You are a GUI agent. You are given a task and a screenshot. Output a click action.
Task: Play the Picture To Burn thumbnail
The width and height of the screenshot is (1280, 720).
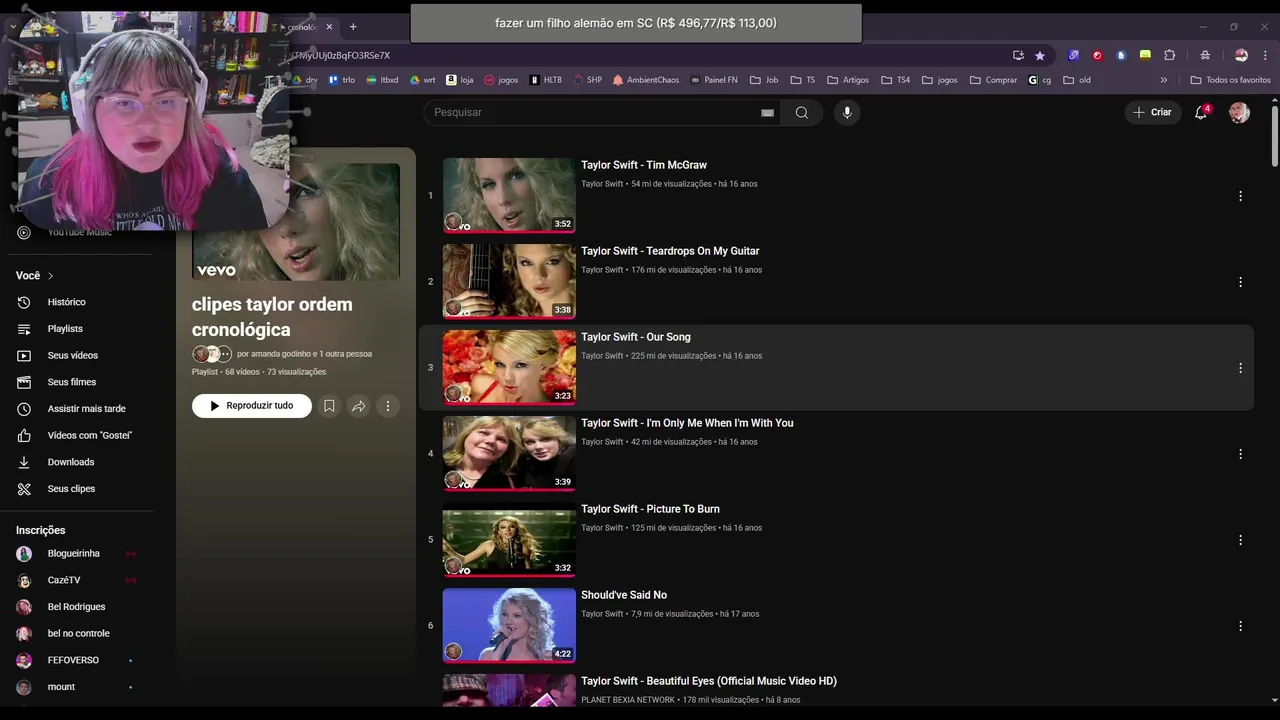(509, 539)
